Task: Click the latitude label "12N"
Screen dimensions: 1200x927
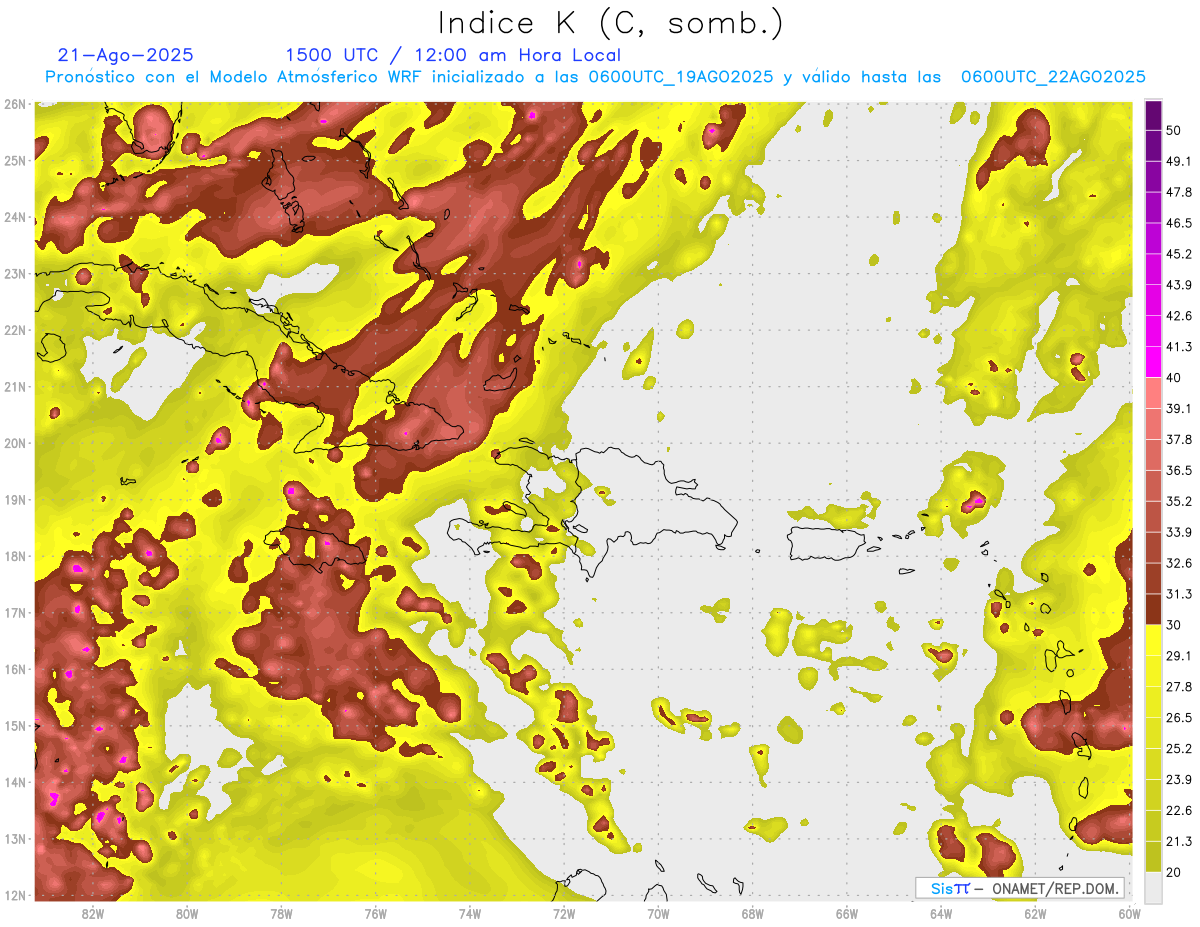Action: coord(14,895)
